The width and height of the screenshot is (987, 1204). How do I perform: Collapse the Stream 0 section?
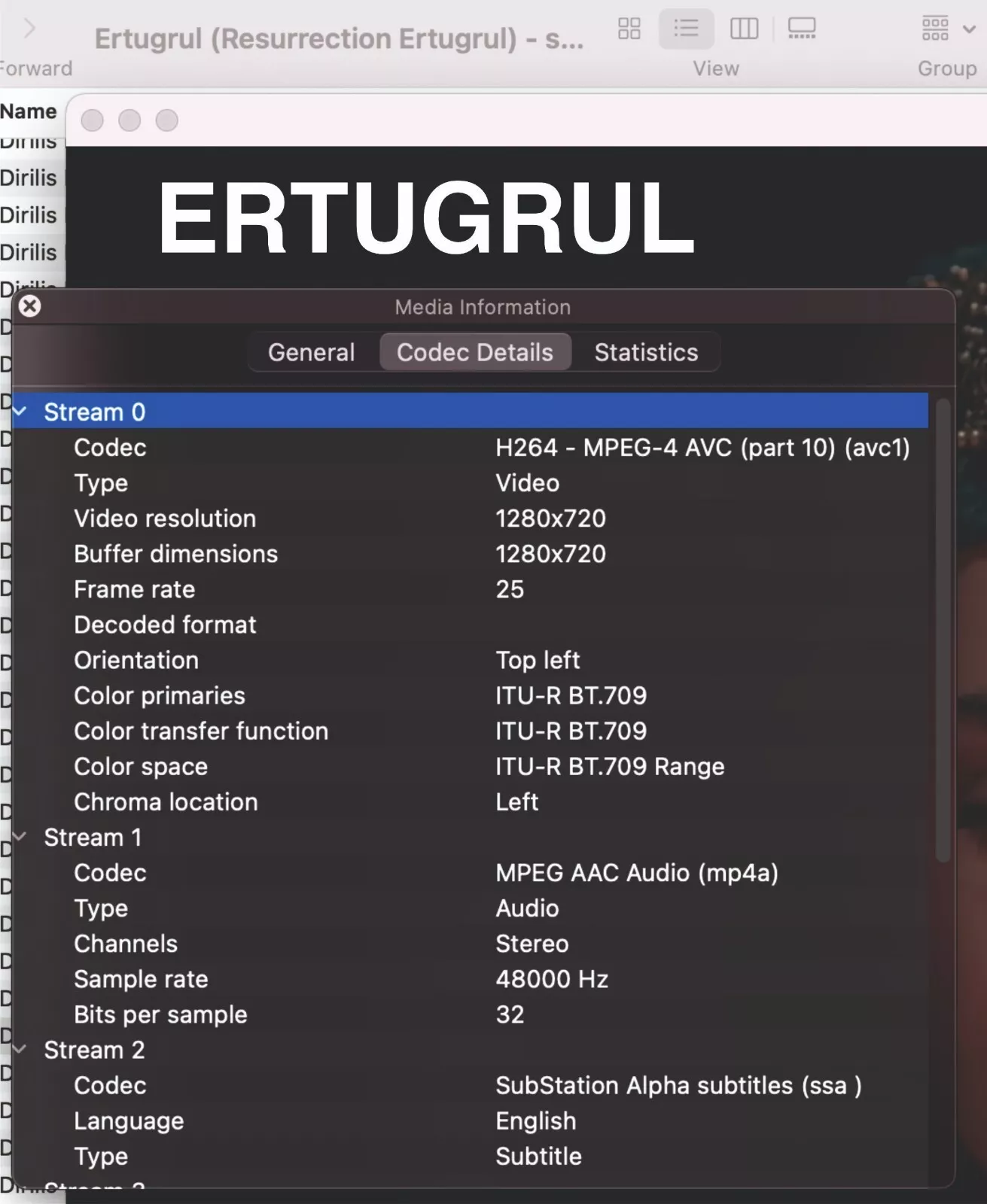[x=20, y=412]
